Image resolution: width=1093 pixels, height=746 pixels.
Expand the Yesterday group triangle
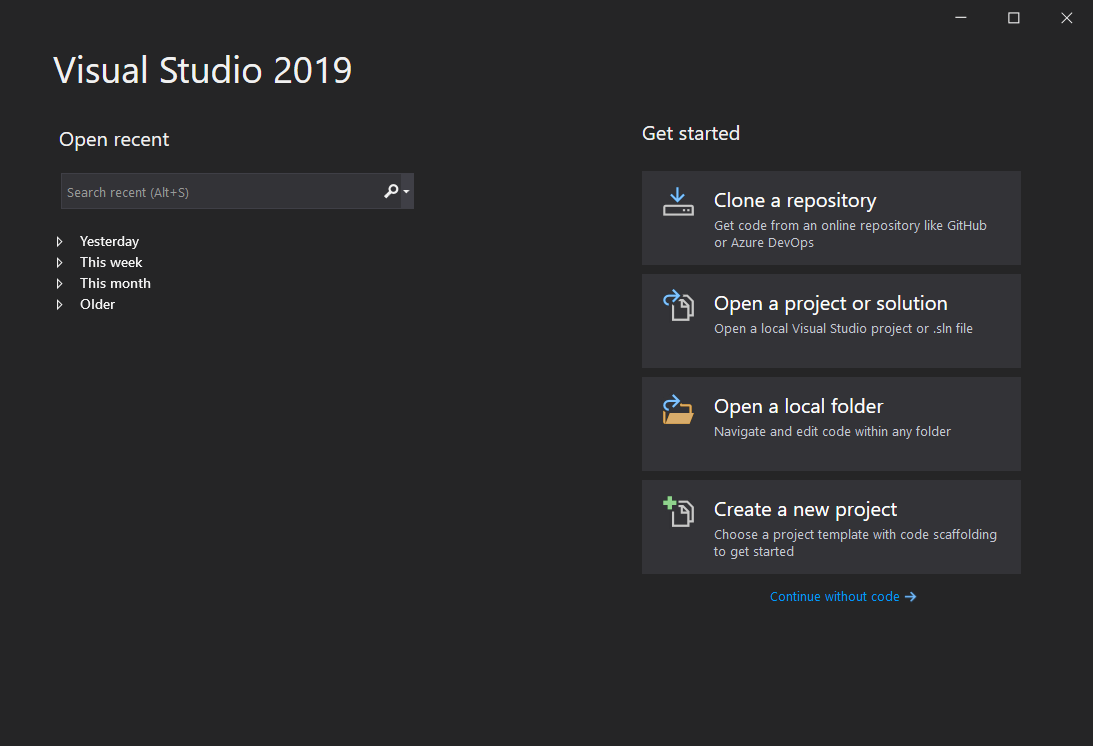59,241
